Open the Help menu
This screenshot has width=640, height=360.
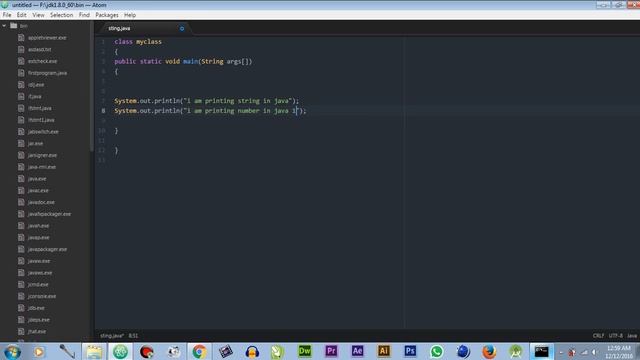(130, 15)
